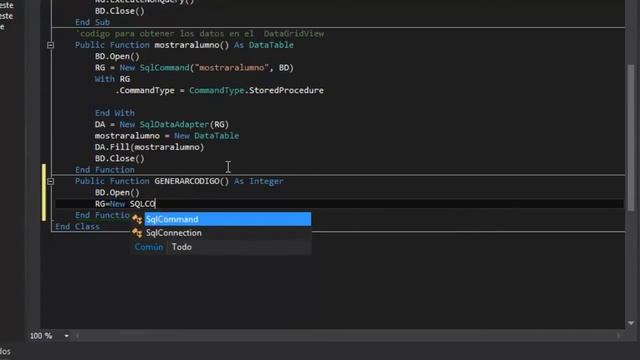640x360 pixels.
Task: Click the horizontal scrollbar at the editor bottom
Action: [x=347, y=336]
